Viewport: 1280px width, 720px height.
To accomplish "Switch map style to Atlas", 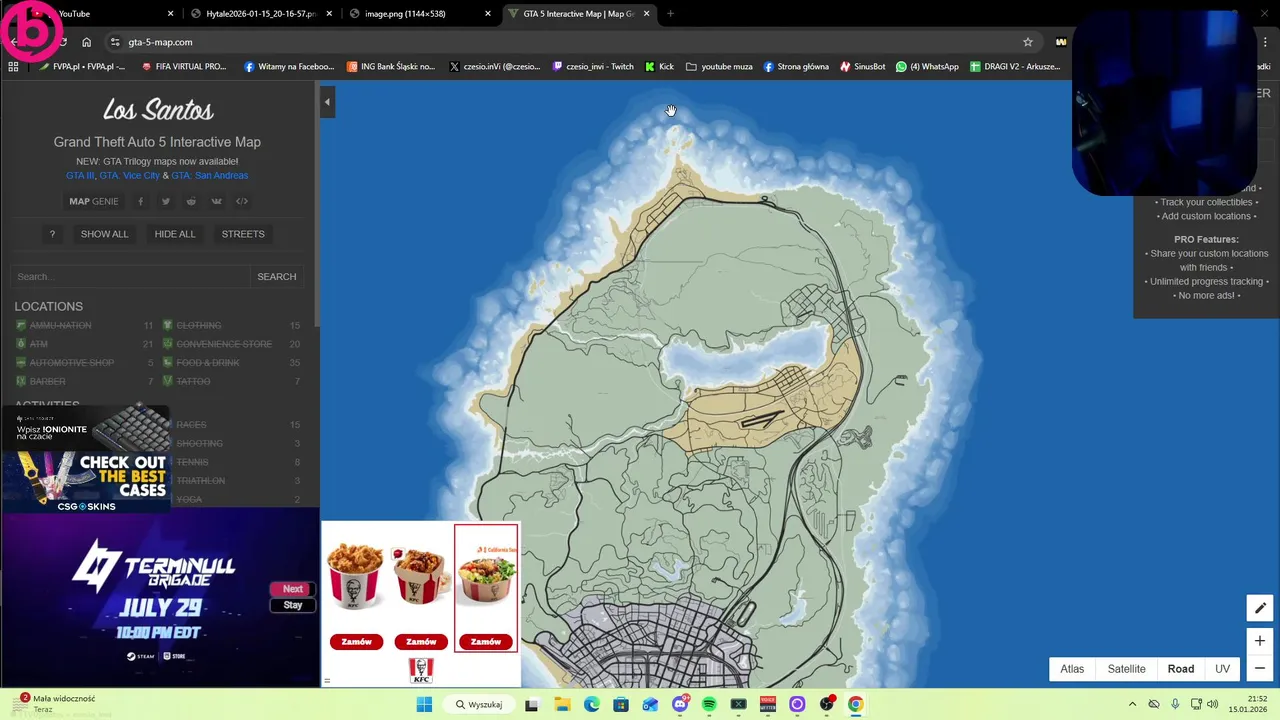I will pos(1072,669).
